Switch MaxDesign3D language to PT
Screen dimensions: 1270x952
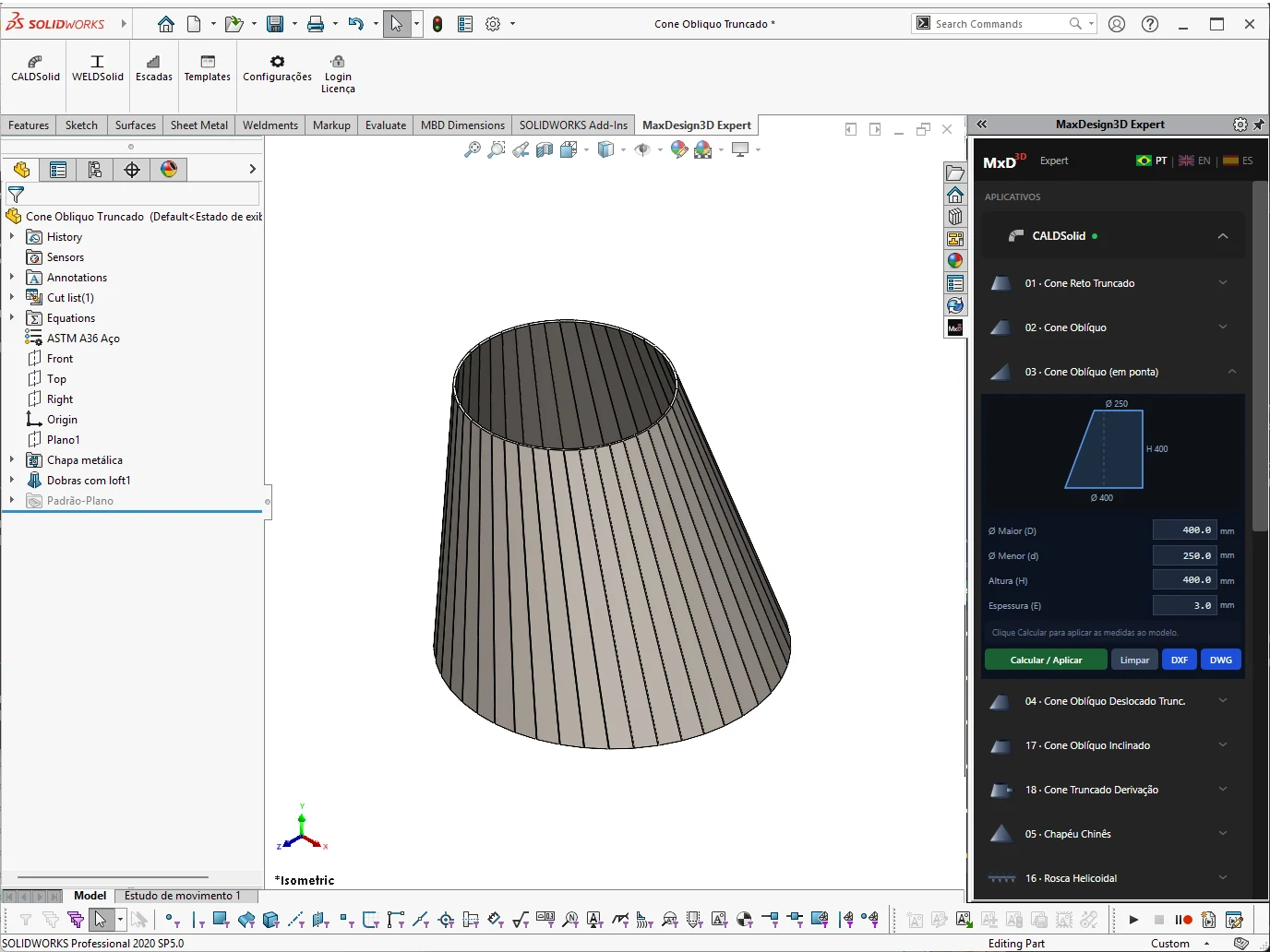1152,161
